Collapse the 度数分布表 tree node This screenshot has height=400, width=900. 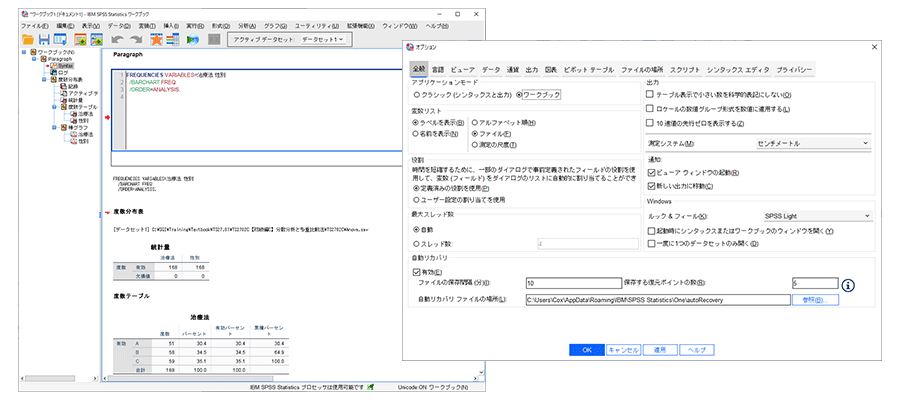click(x=44, y=79)
